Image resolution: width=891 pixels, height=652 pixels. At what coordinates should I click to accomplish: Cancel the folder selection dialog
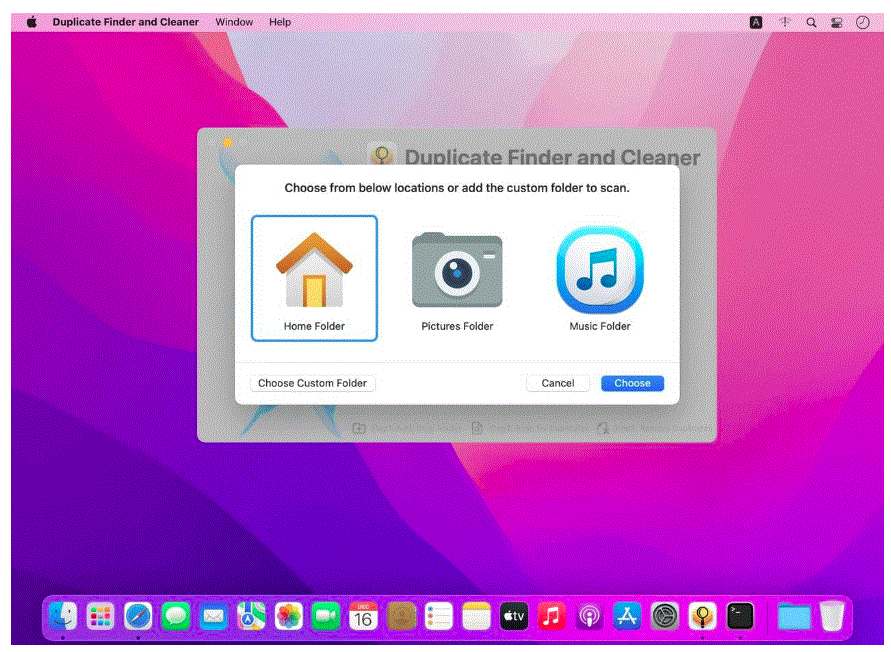pos(557,383)
